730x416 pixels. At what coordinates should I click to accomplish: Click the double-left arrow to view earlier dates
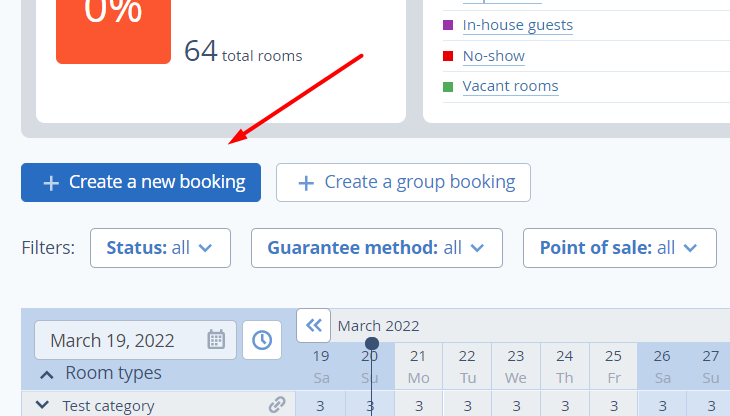pyautogui.click(x=314, y=325)
